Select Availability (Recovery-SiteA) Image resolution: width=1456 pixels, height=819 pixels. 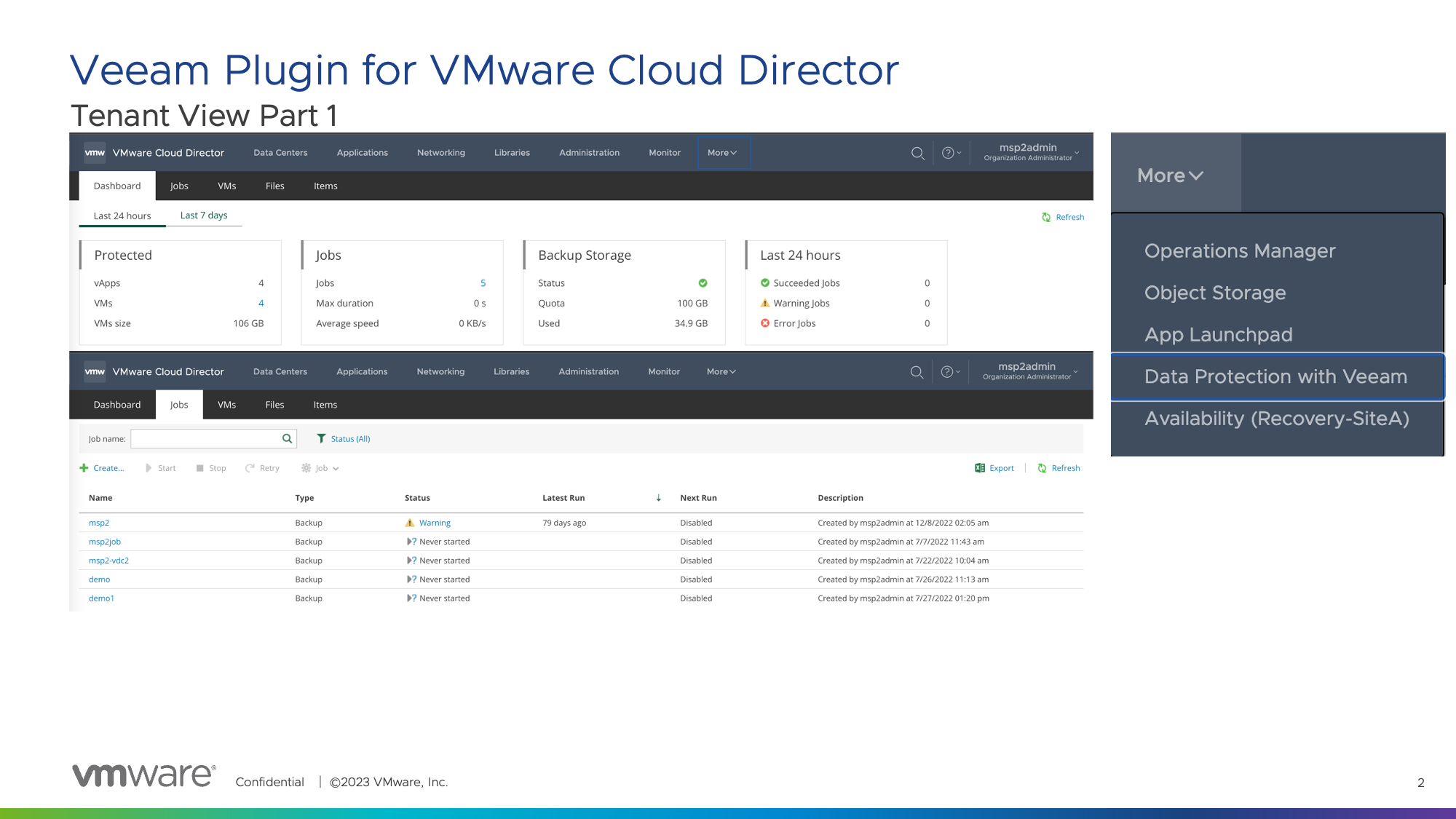point(1277,419)
